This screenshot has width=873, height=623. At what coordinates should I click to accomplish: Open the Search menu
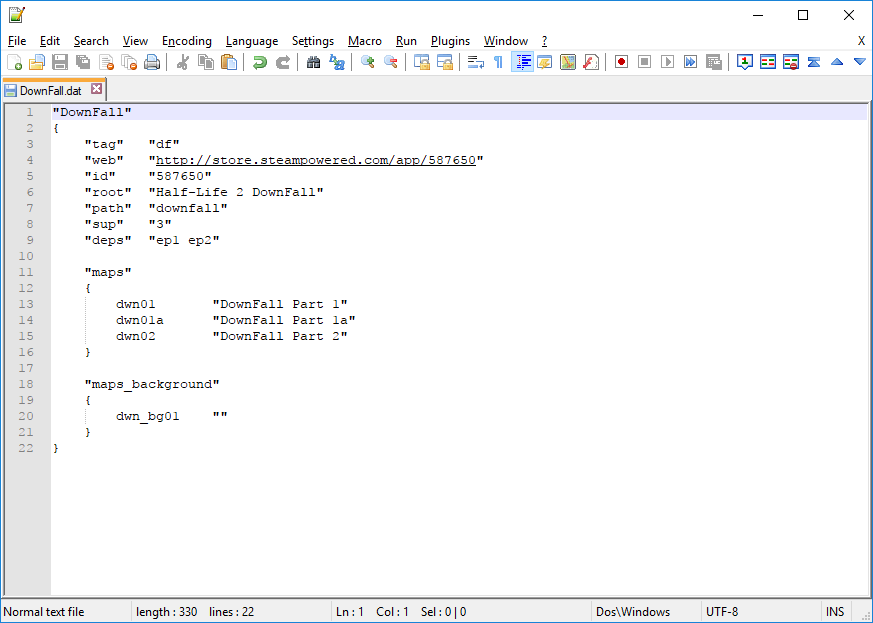(x=91, y=41)
